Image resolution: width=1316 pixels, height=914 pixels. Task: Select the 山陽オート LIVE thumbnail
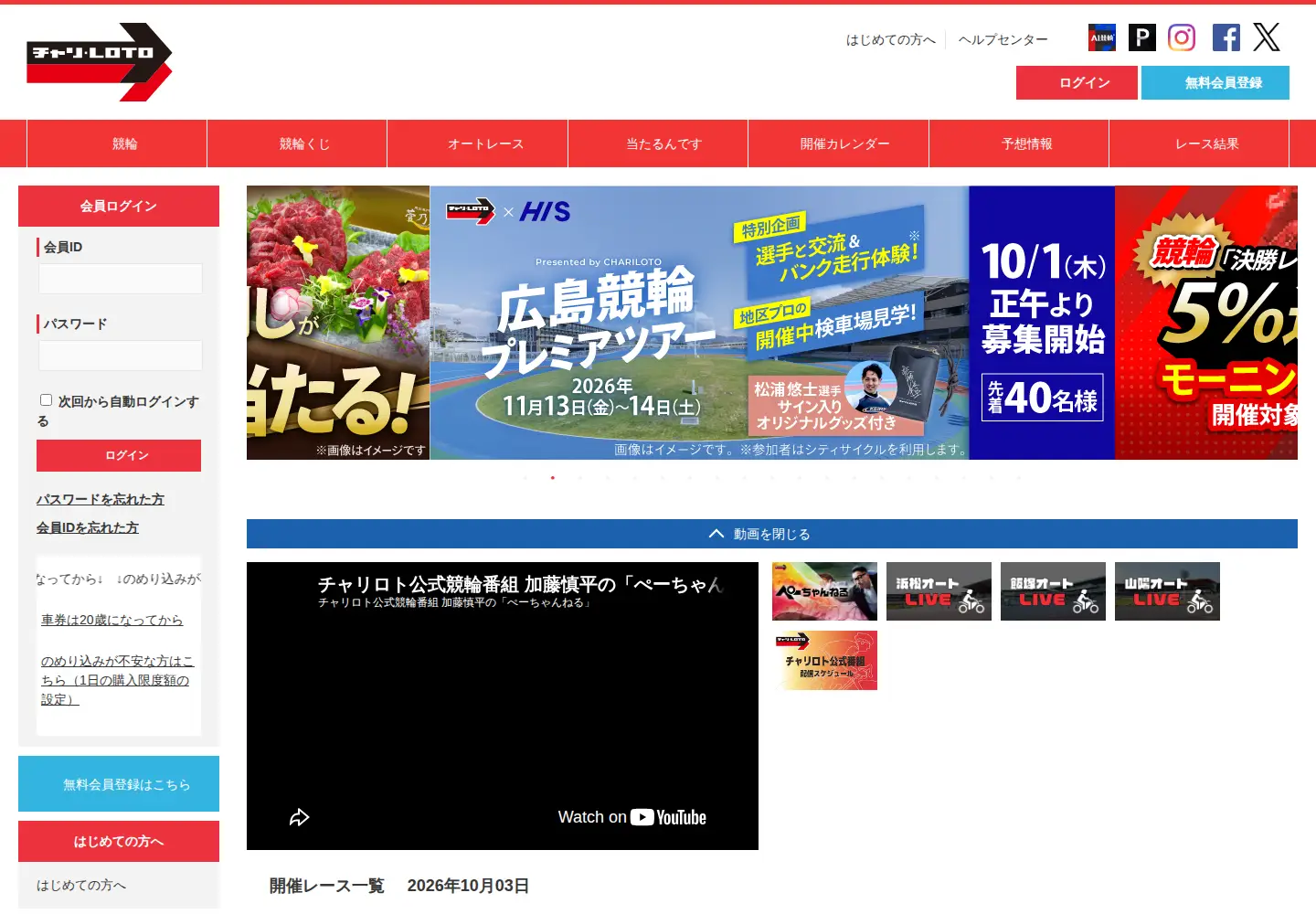pyautogui.click(x=1167, y=591)
